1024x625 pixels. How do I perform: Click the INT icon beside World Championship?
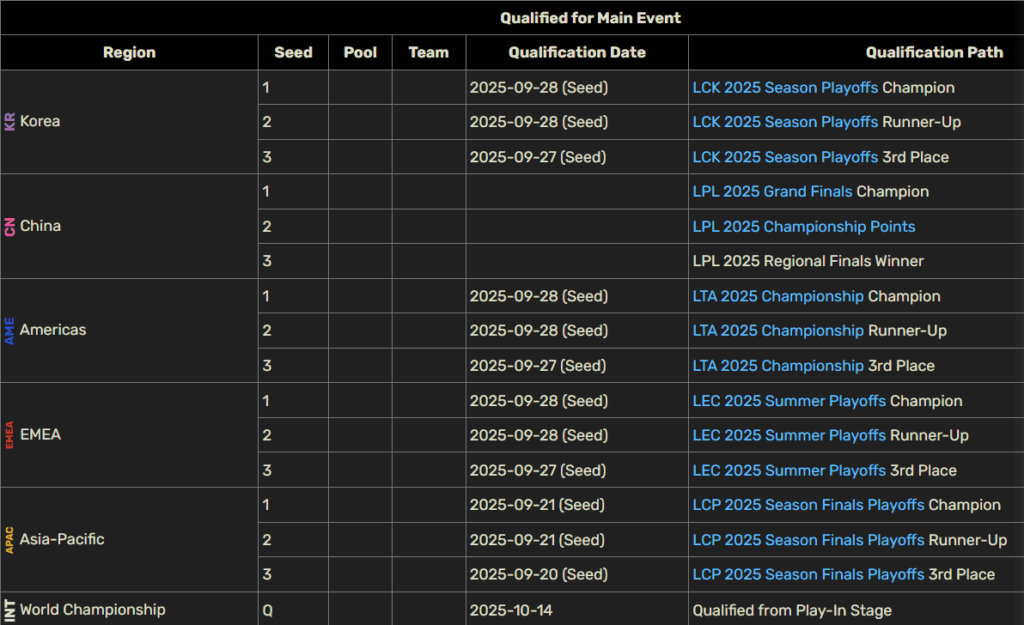click(10, 610)
